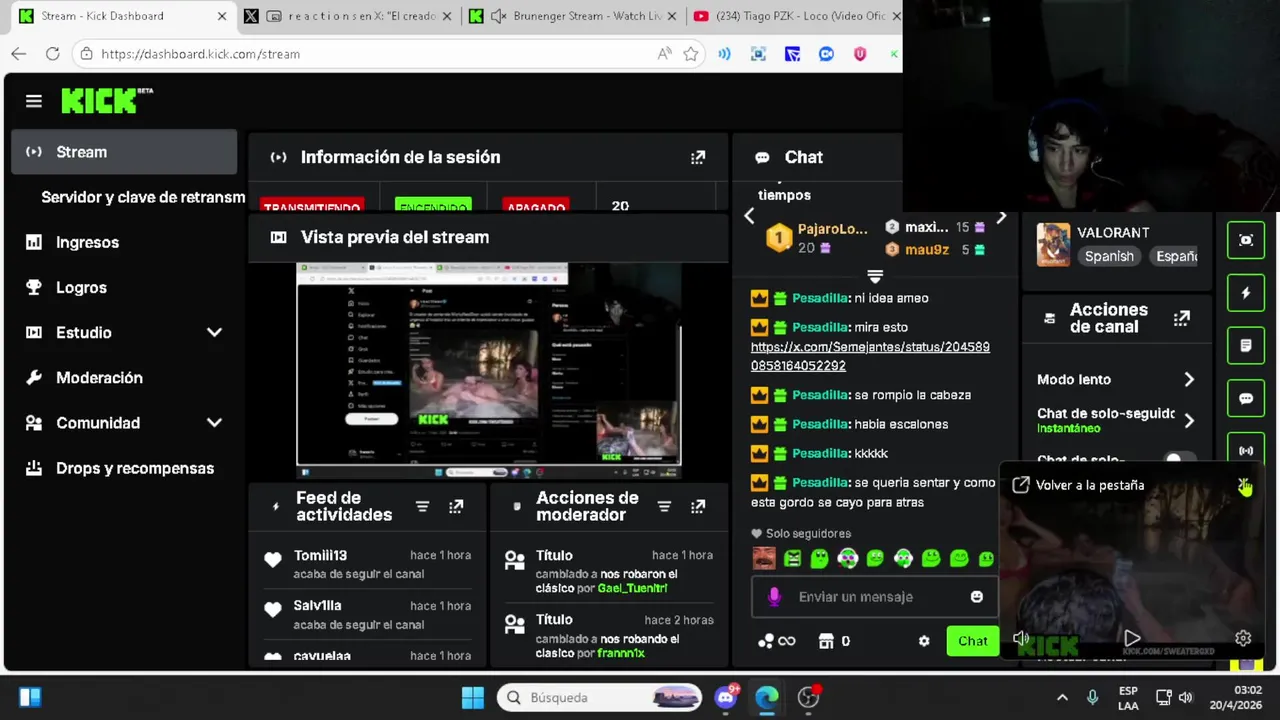Open Ingresos in the sidebar
Image resolution: width=1280 pixels, height=720 pixels.
tap(124, 242)
